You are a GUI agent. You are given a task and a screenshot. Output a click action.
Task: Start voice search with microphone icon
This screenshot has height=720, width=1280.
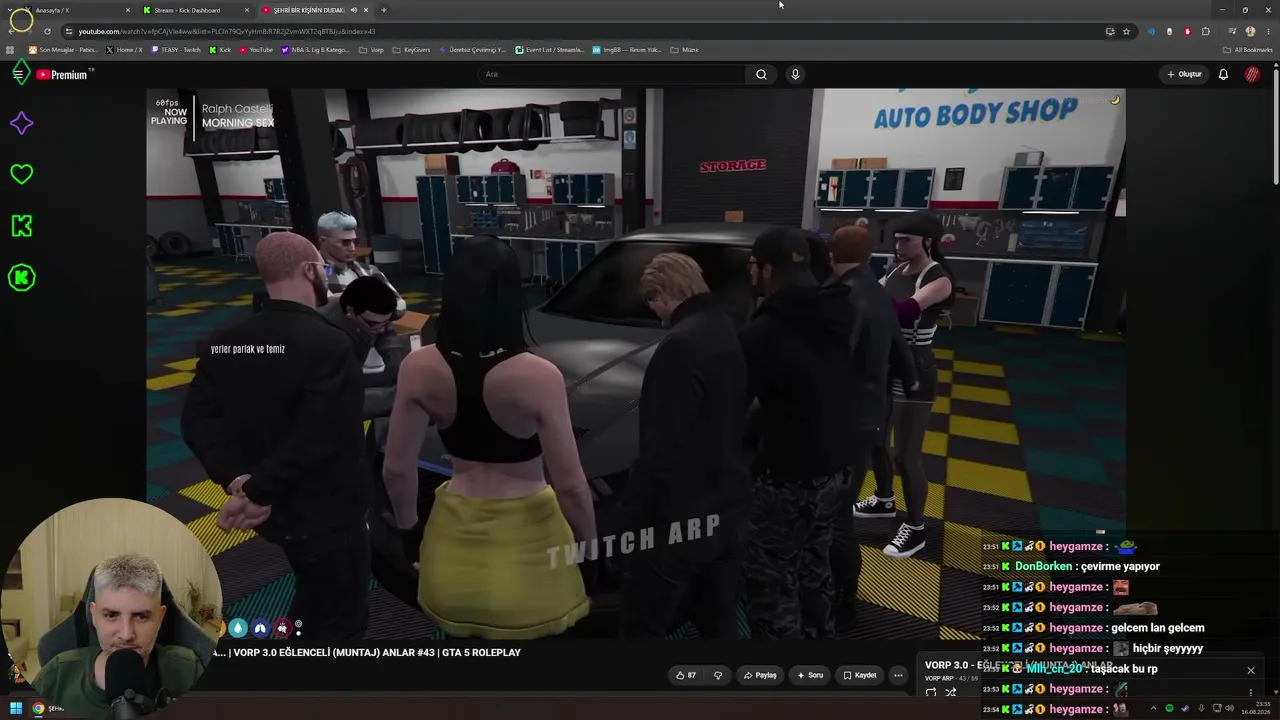795,74
